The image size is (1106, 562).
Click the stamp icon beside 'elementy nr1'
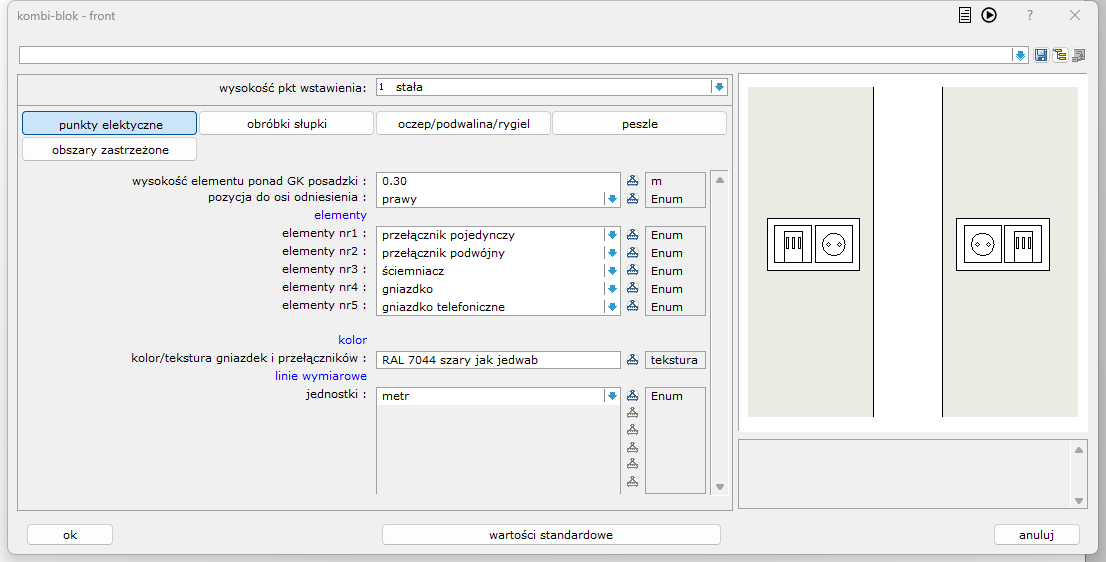click(x=632, y=235)
